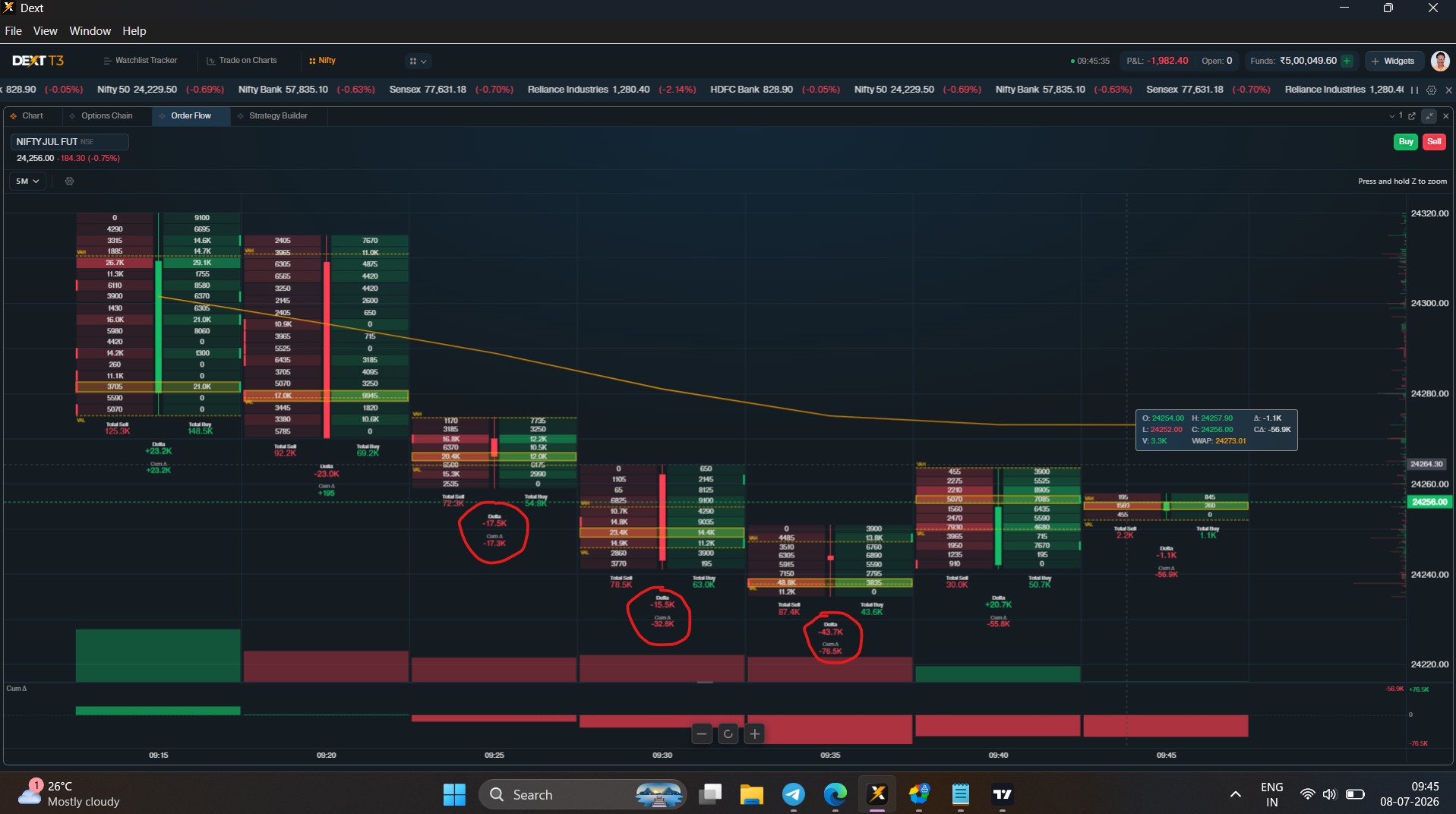Select the Nifty workspace tab
Image resolution: width=1456 pixels, height=814 pixels.
coord(323,61)
